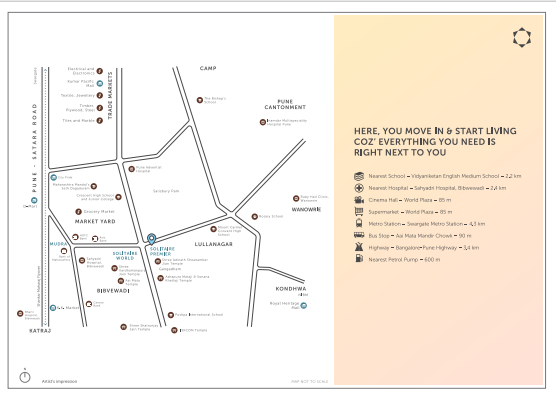The height and width of the screenshot is (397, 556).
Task: Click the Metro Station train icon
Action: point(359,223)
